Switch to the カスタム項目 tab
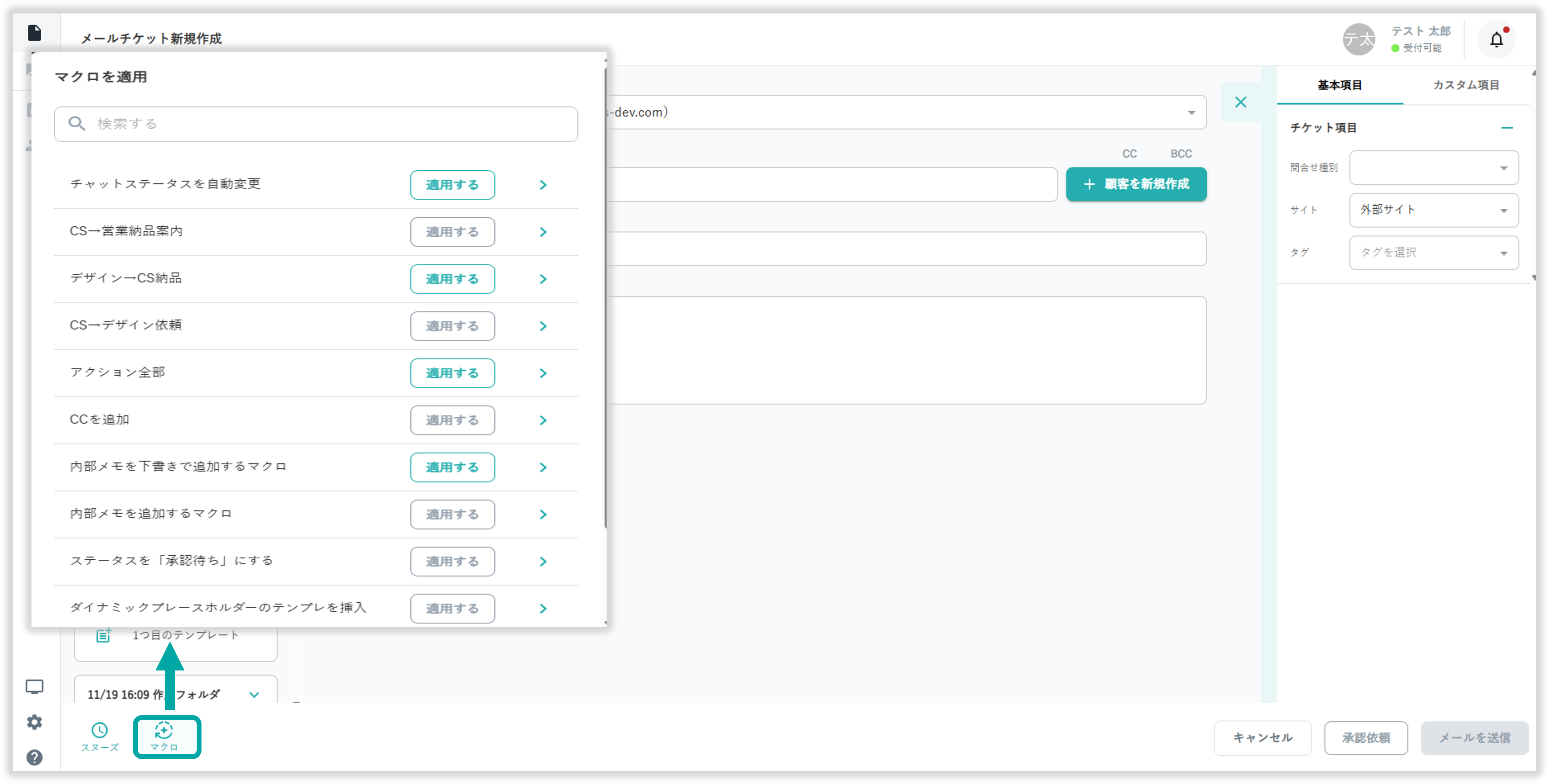The height and width of the screenshot is (784, 1549). [x=1466, y=85]
